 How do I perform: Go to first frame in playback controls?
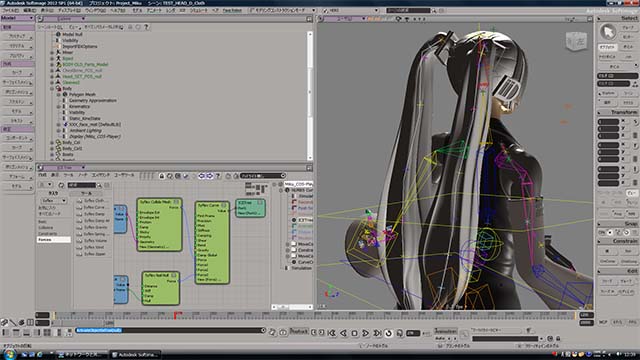click(332, 333)
